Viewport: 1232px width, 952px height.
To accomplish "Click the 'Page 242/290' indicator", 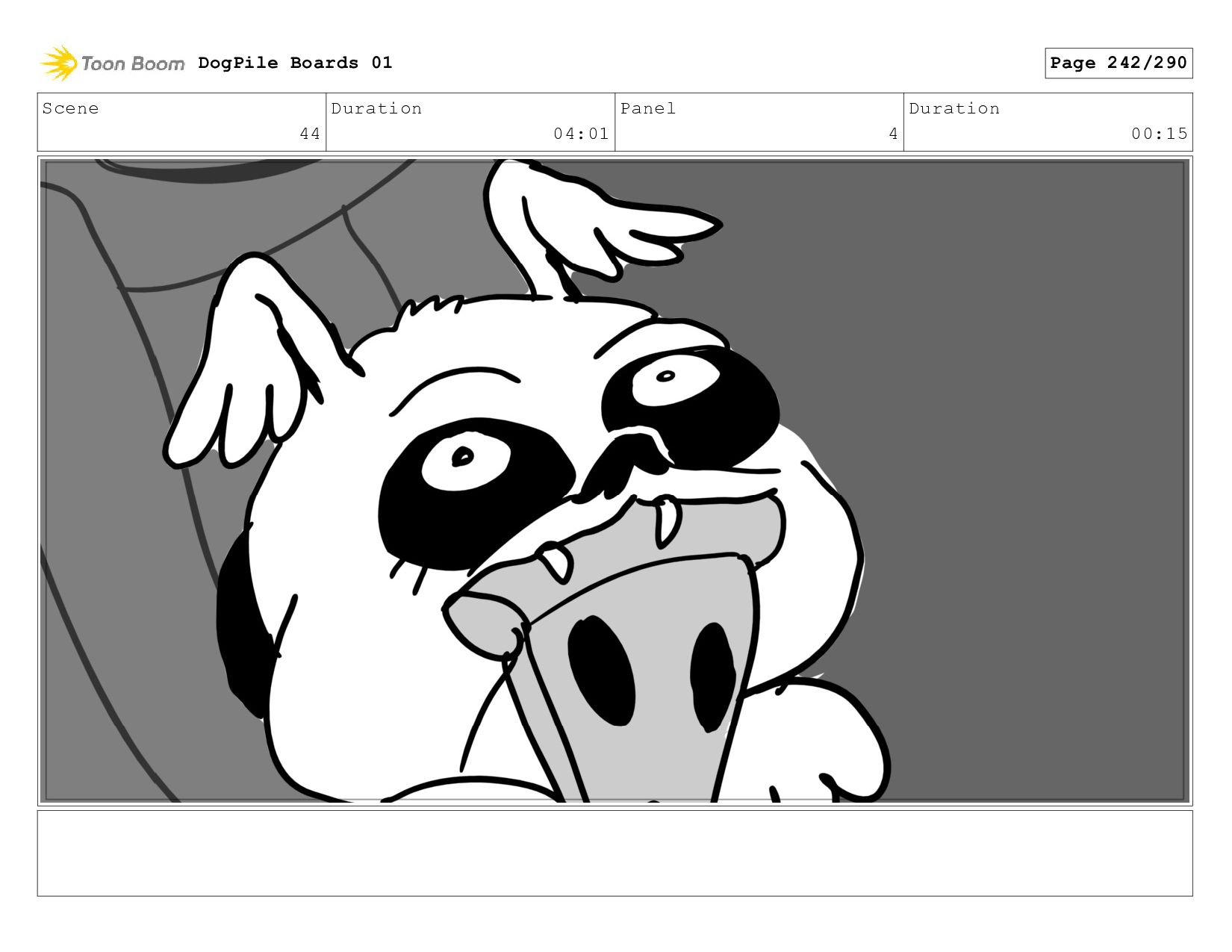I will tap(1119, 63).
